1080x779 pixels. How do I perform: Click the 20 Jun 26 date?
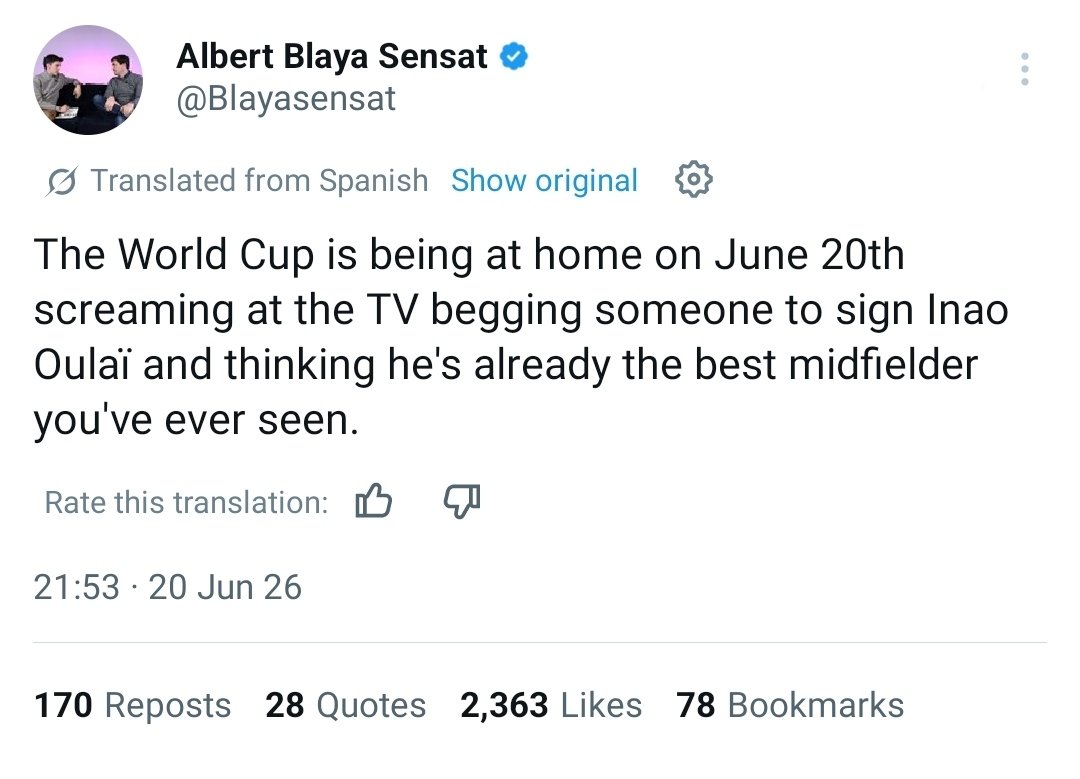point(225,587)
